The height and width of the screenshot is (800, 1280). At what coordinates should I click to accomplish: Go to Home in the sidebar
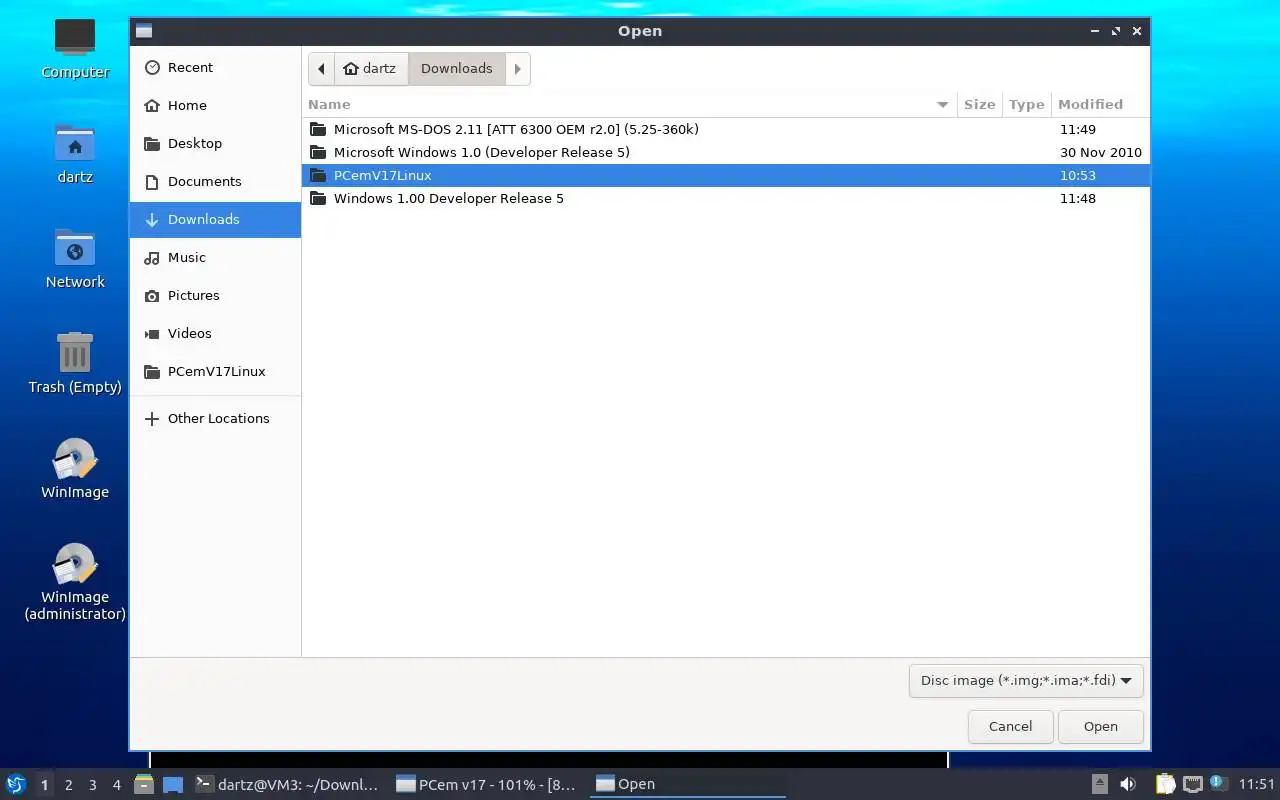pos(215,105)
